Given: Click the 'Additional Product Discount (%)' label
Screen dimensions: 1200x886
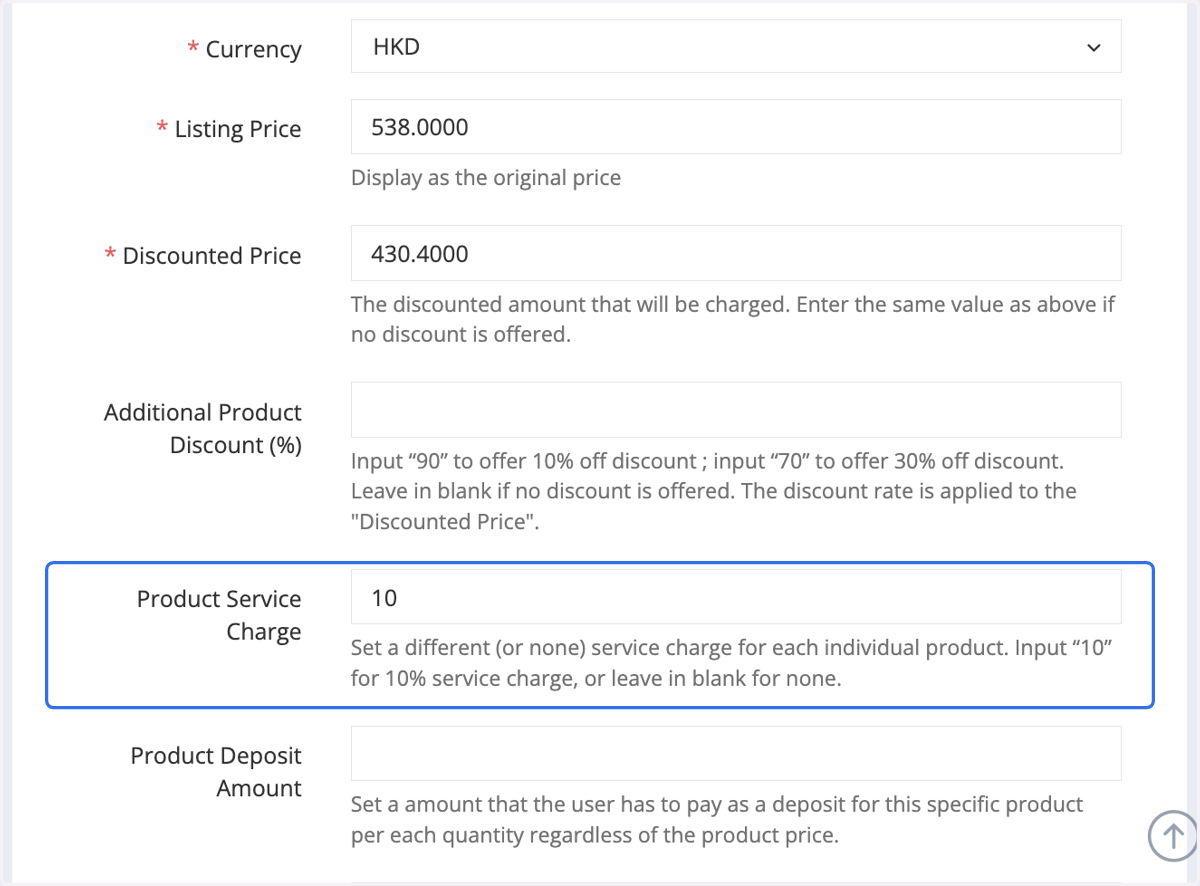Looking at the screenshot, I should coord(203,429).
